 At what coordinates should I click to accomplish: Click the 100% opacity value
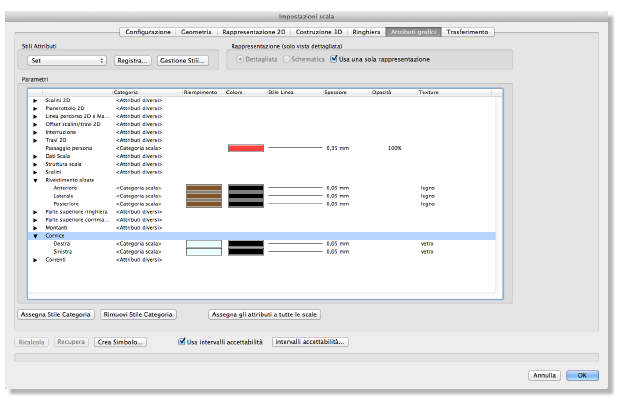(x=395, y=148)
